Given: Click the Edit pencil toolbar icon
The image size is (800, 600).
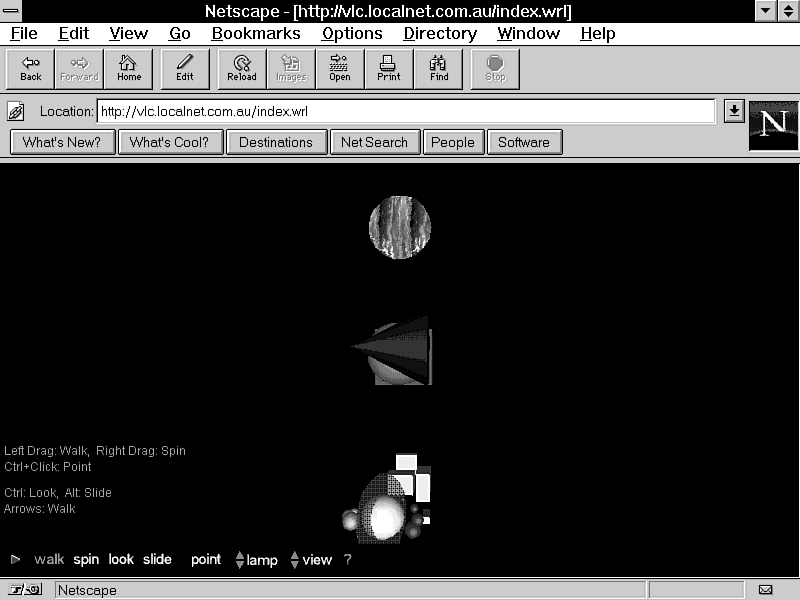Looking at the screenshot, I should (185, 68).
